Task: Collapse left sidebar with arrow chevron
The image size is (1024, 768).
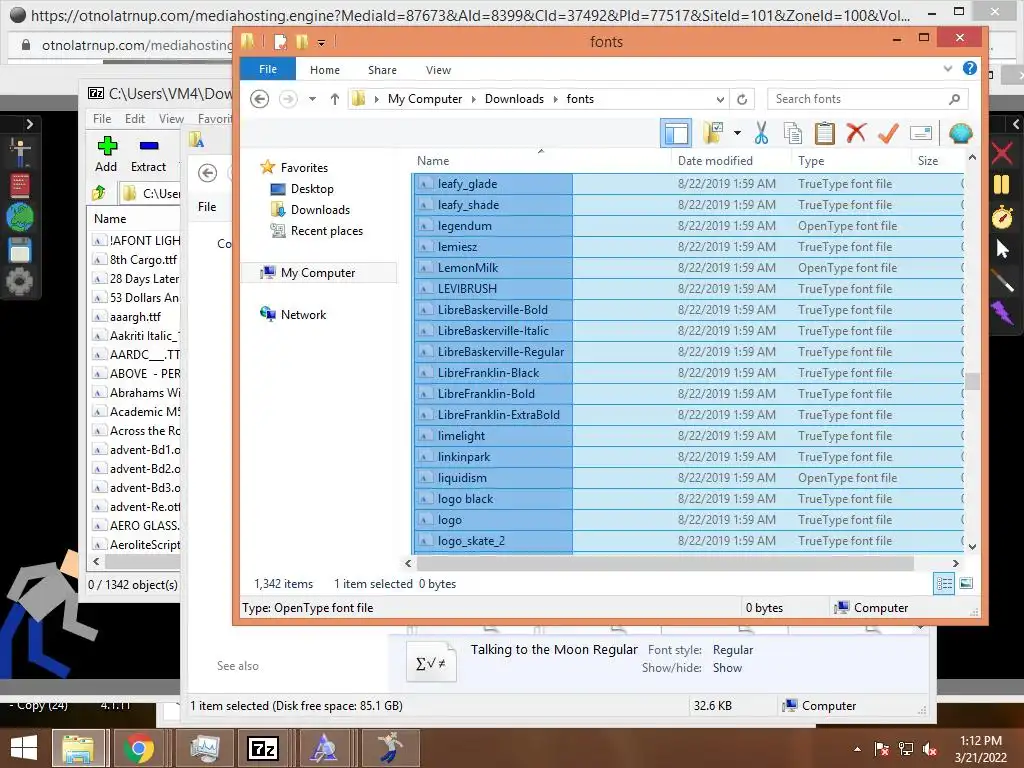Action: 29,124
